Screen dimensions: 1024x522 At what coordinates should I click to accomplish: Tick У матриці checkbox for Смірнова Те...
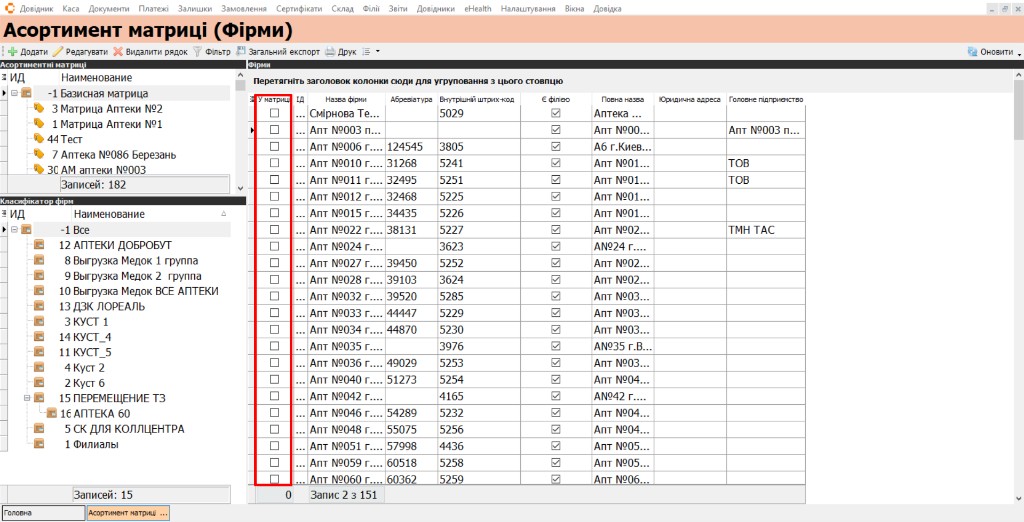point(274,113)
